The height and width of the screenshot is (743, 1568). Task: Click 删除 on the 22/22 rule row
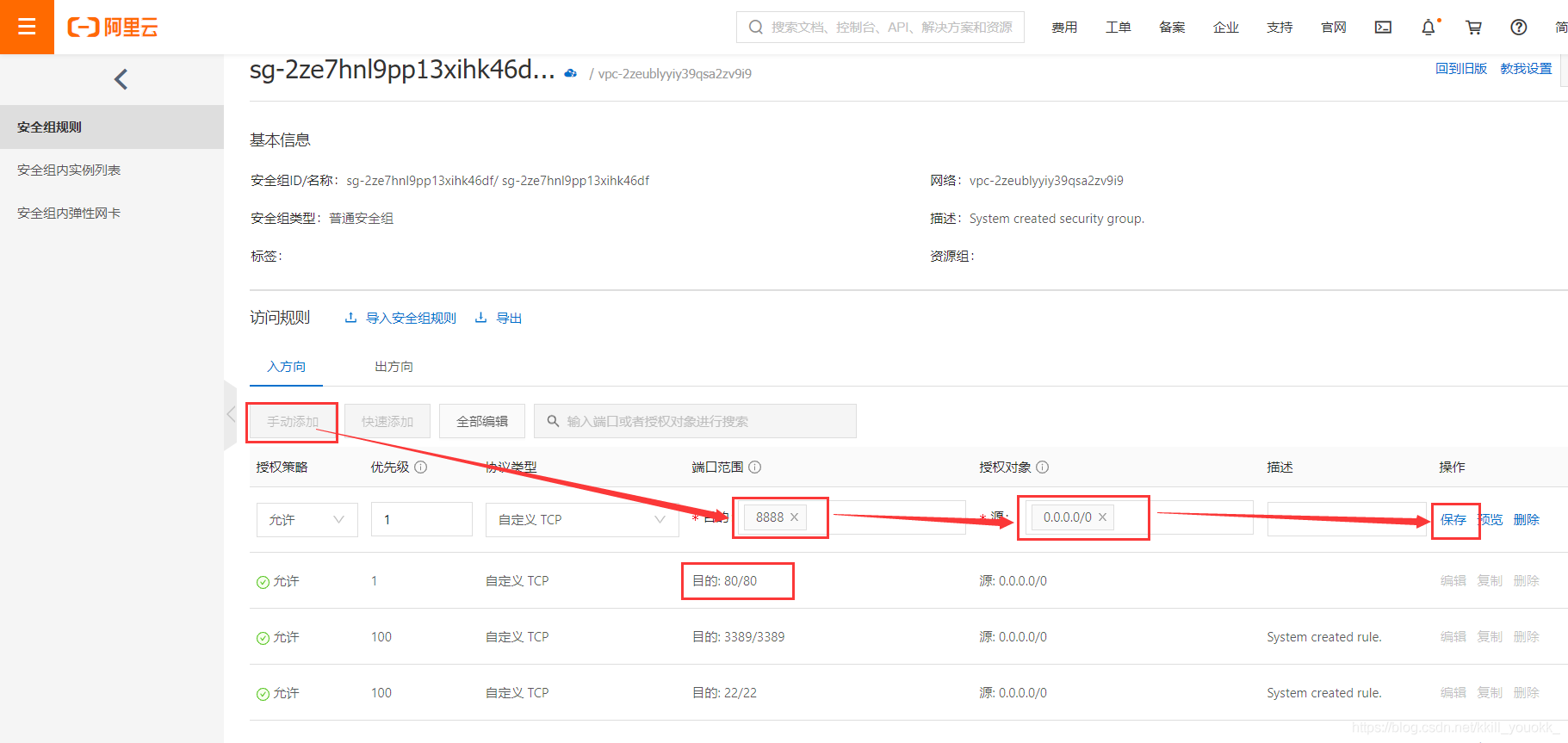[1527, 692]
